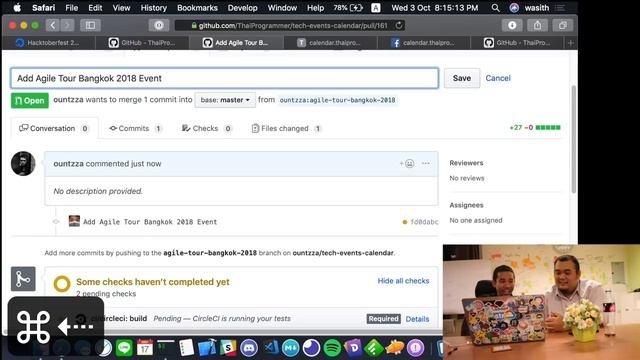This screenshot has height=360, width=640.
Task: Open Spotify from the Dock
Action: [x=332, y=348]
